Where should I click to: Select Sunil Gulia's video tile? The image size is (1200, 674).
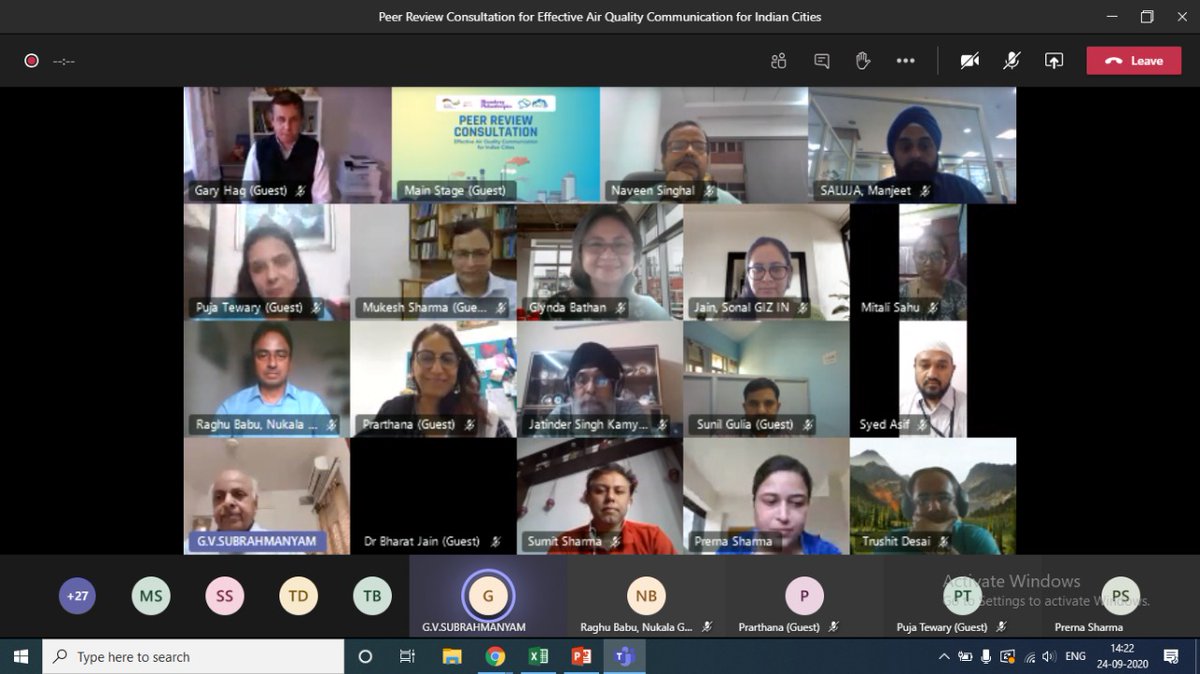[x=766, y=379]
